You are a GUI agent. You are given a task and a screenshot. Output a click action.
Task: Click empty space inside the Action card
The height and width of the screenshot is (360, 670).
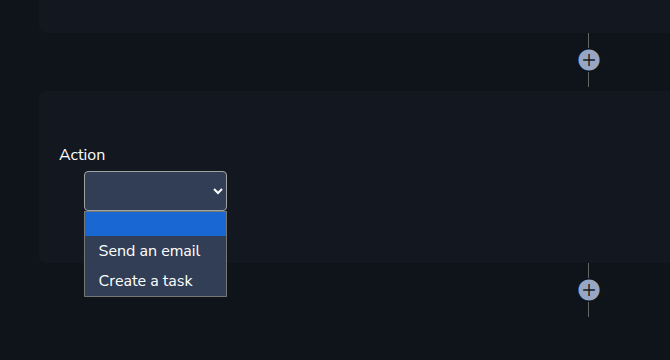[427, 179]
